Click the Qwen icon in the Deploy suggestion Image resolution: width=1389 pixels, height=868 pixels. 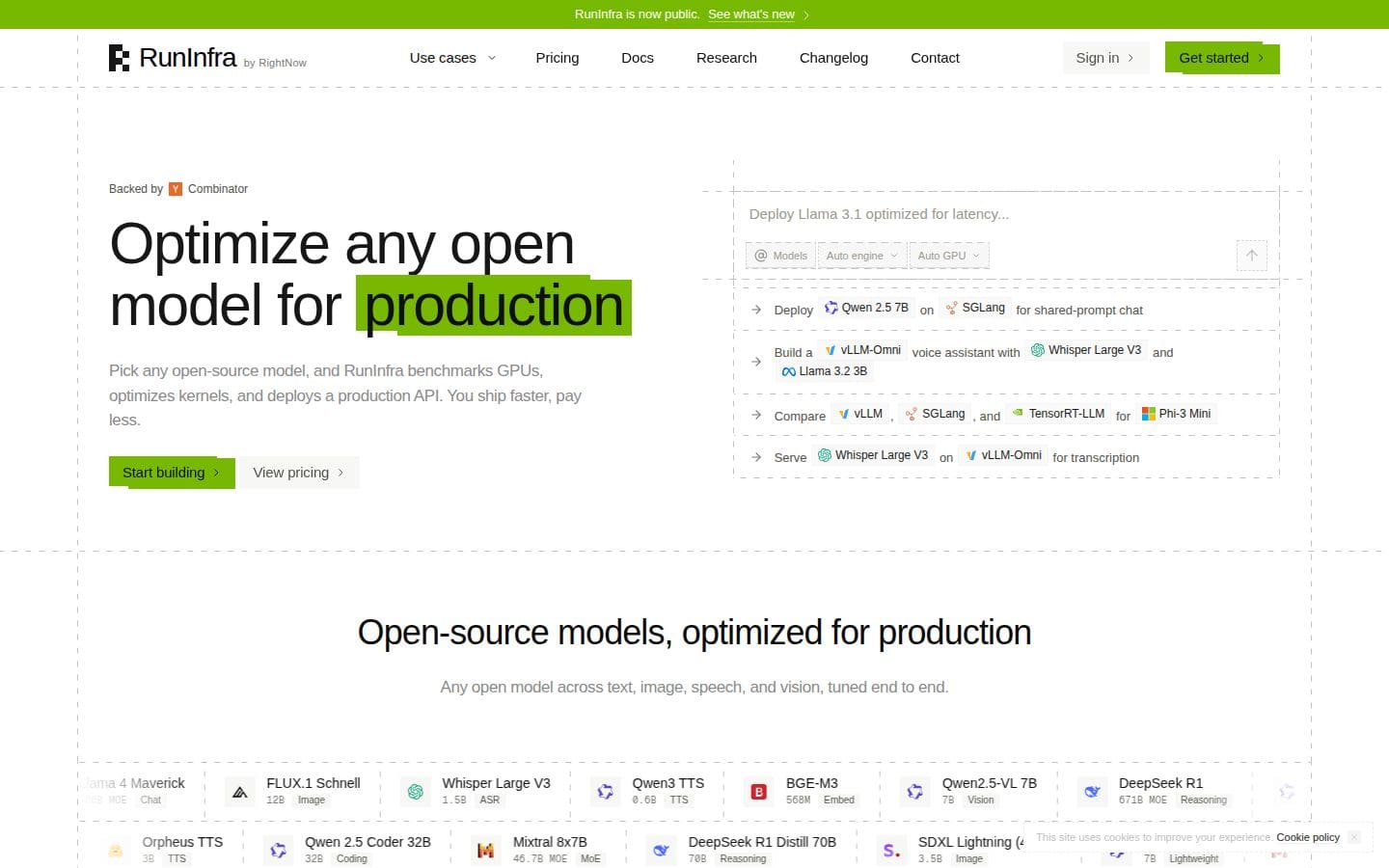(x=831, y=308)
